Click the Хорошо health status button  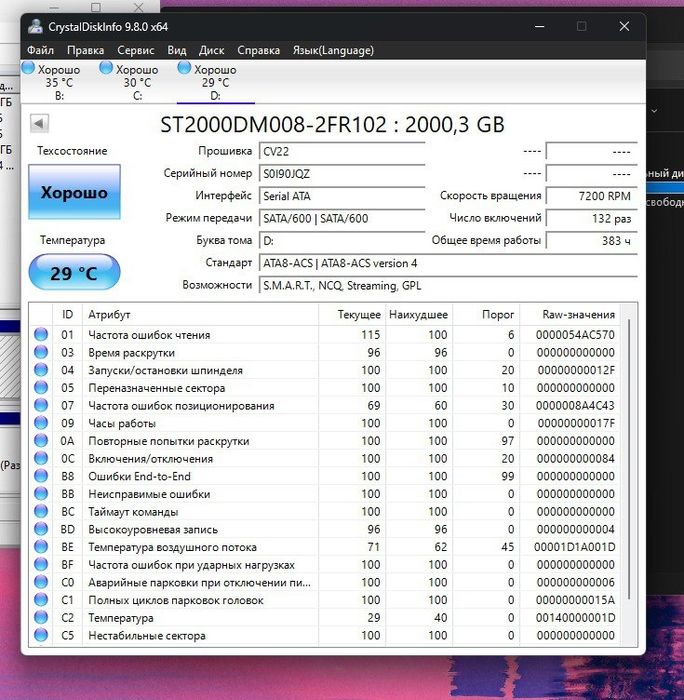[74, 192]
